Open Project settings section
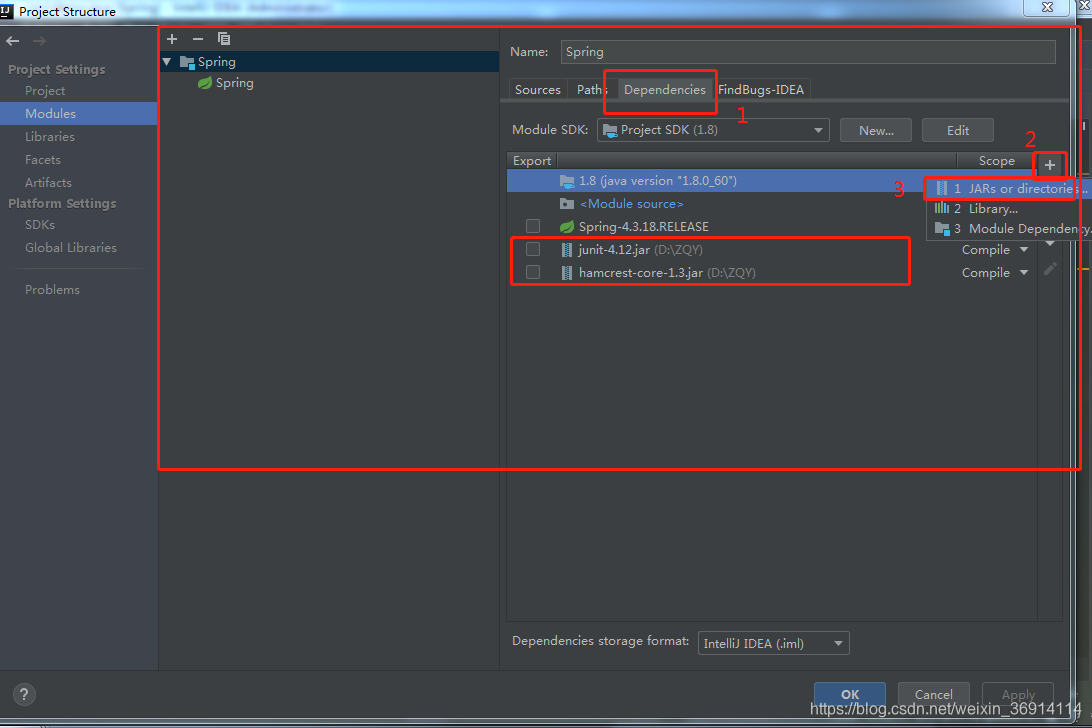This screenshot has height=728, width=1092. tap(45, 91)
